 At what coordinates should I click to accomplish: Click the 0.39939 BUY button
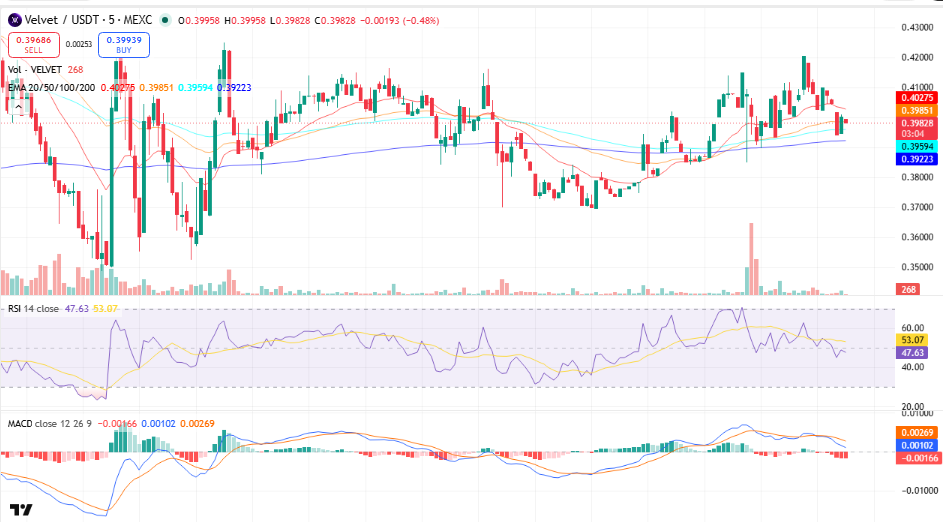coord(124,45)
